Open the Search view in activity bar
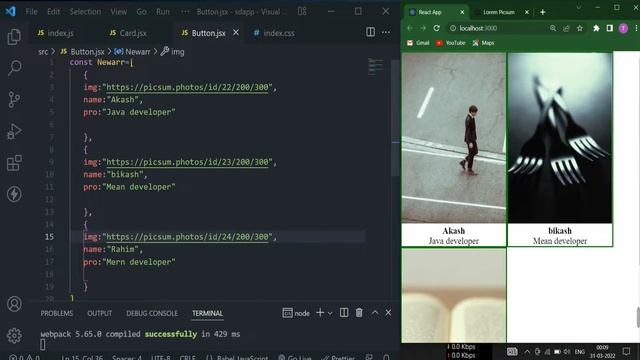This screenshot has width=640, height=360. (x=14, y=68)
